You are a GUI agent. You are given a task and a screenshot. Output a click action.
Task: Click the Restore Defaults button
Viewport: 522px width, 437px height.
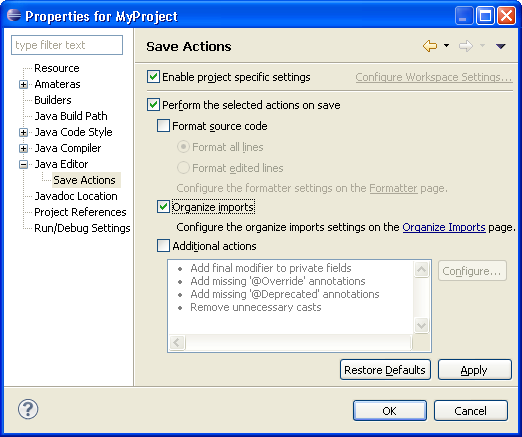tap(385, 370)
